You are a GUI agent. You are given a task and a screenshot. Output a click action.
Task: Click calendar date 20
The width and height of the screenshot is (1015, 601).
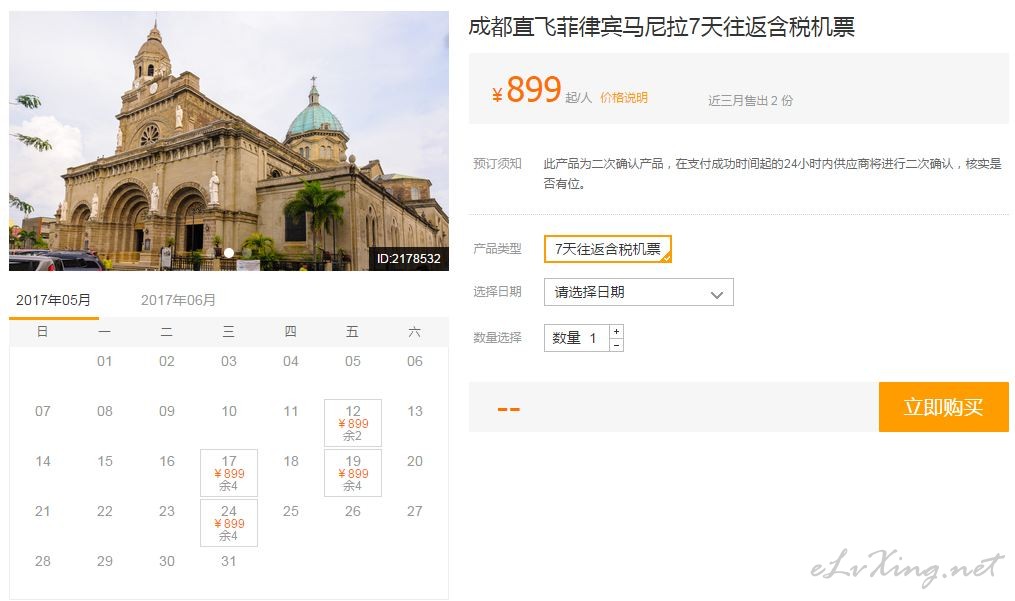[415, 461]
